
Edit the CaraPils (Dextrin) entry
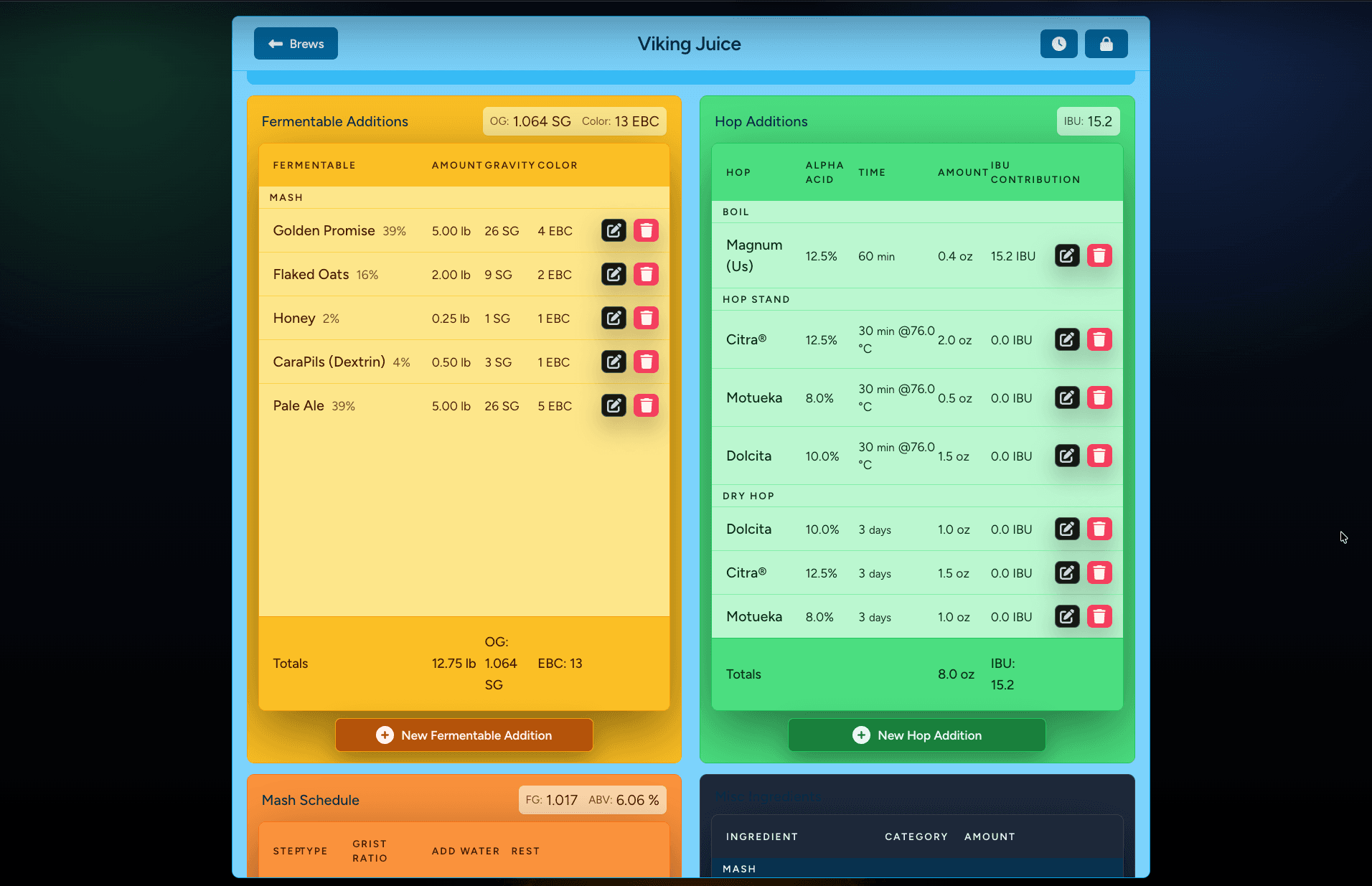[614, 362]
